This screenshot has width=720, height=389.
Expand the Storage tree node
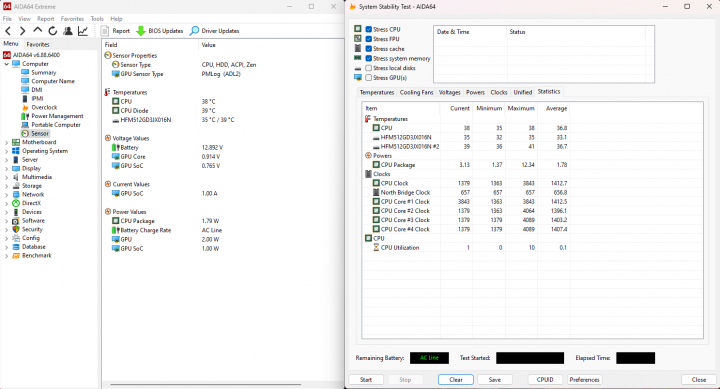(6, 186)
